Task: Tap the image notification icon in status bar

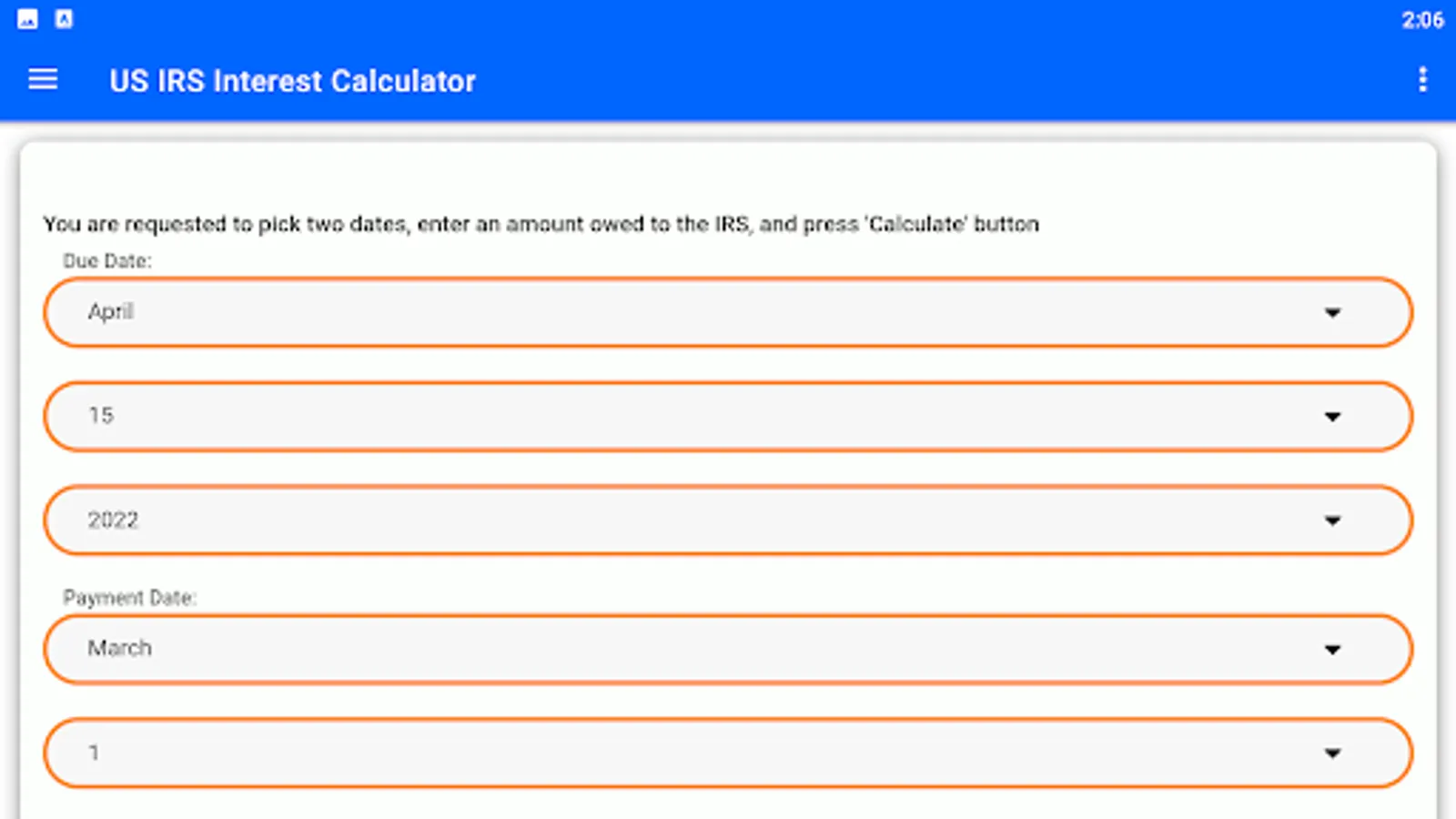Action: (x=27, y=19)
